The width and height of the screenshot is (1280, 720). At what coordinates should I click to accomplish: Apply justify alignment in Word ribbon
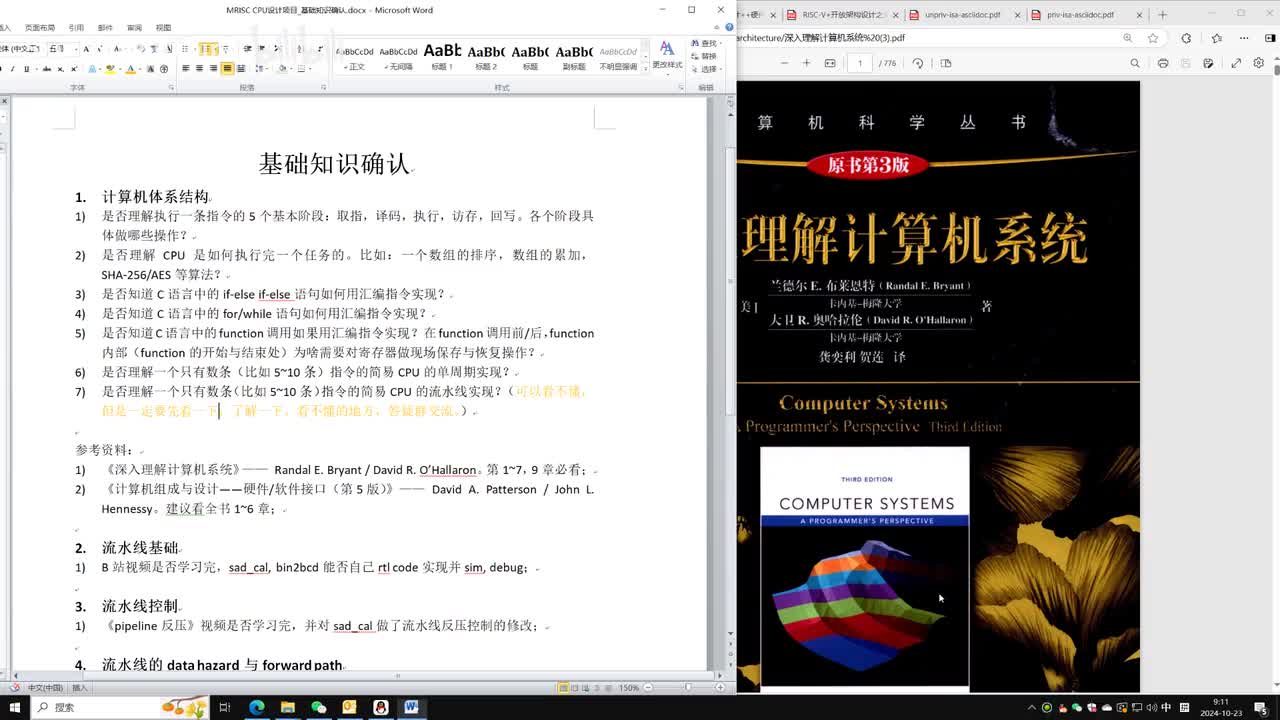(x=228, y=68)
